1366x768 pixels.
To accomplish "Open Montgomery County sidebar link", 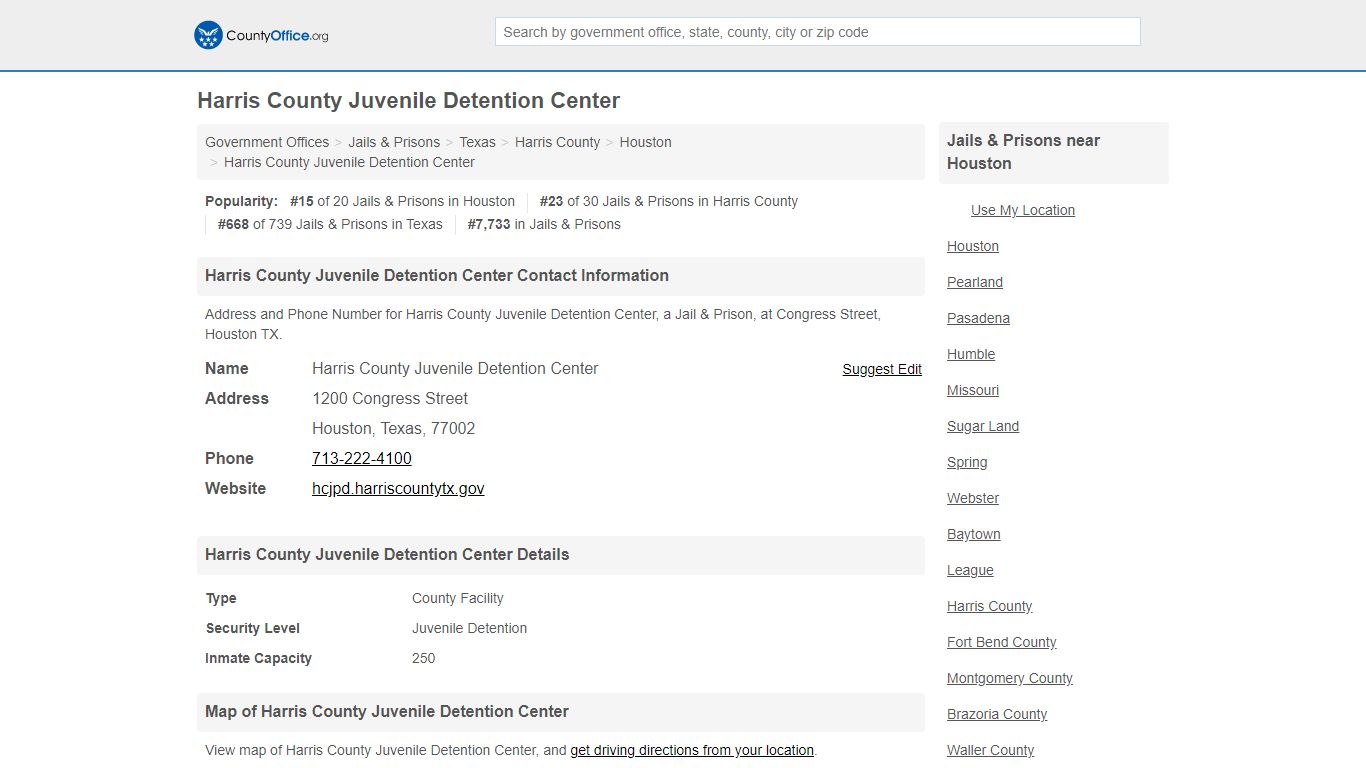I will (x=1010, y=678).
